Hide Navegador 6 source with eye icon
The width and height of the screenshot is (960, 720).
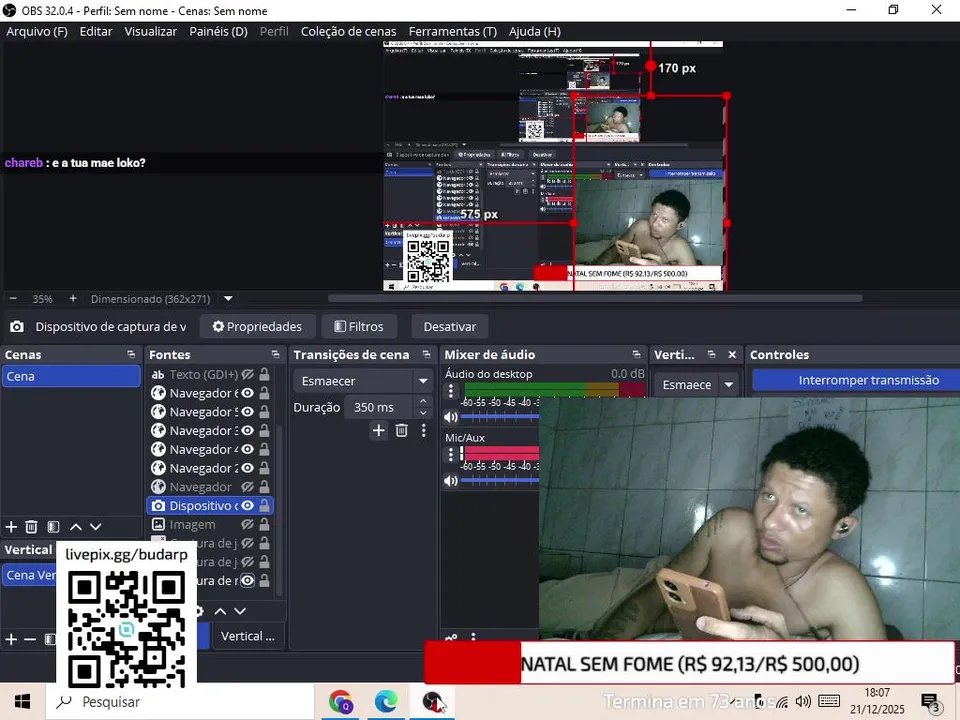[x=247, y=393]
